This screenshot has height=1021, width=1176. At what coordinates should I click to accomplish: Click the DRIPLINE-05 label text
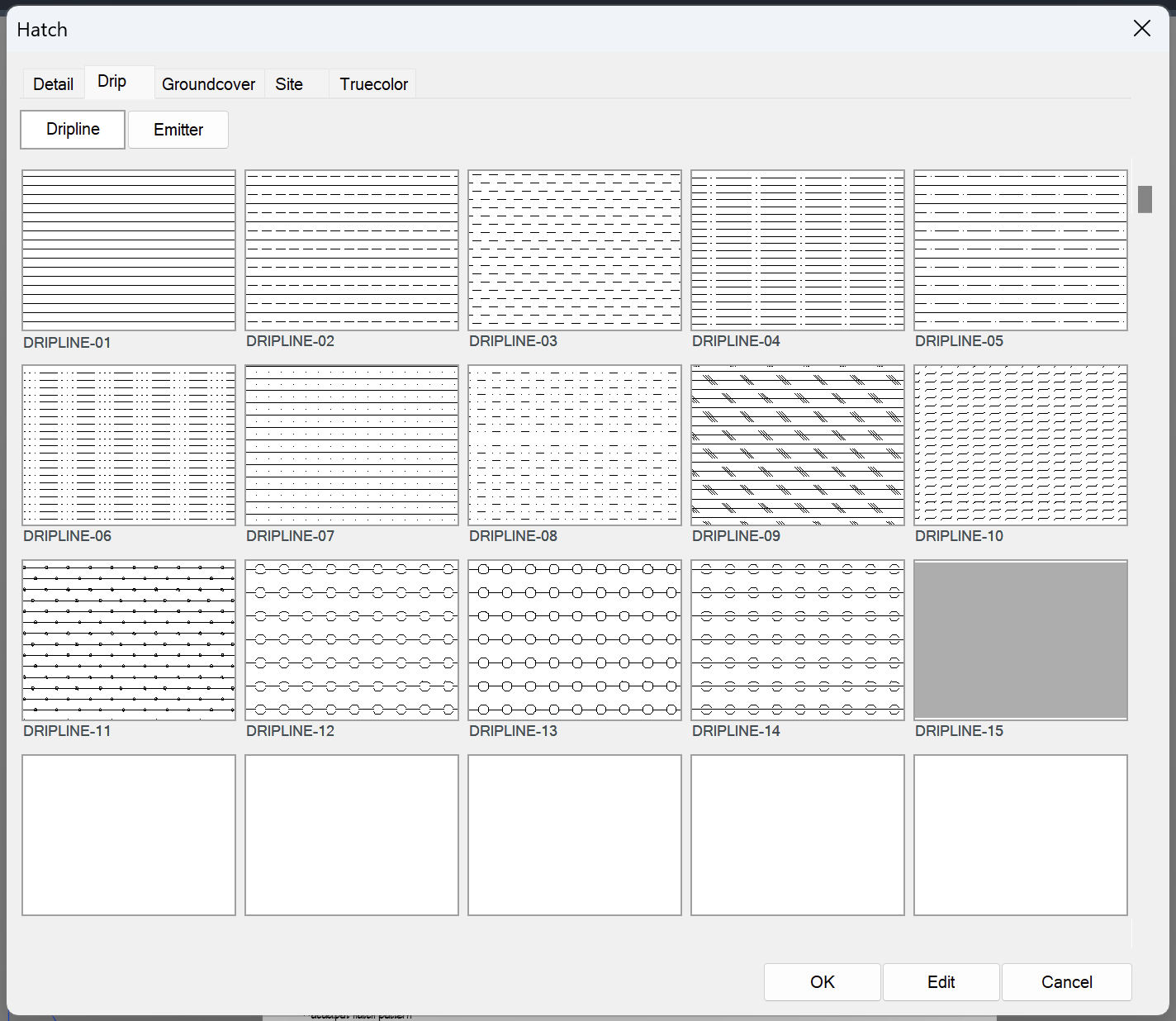[x=959, y=341]
